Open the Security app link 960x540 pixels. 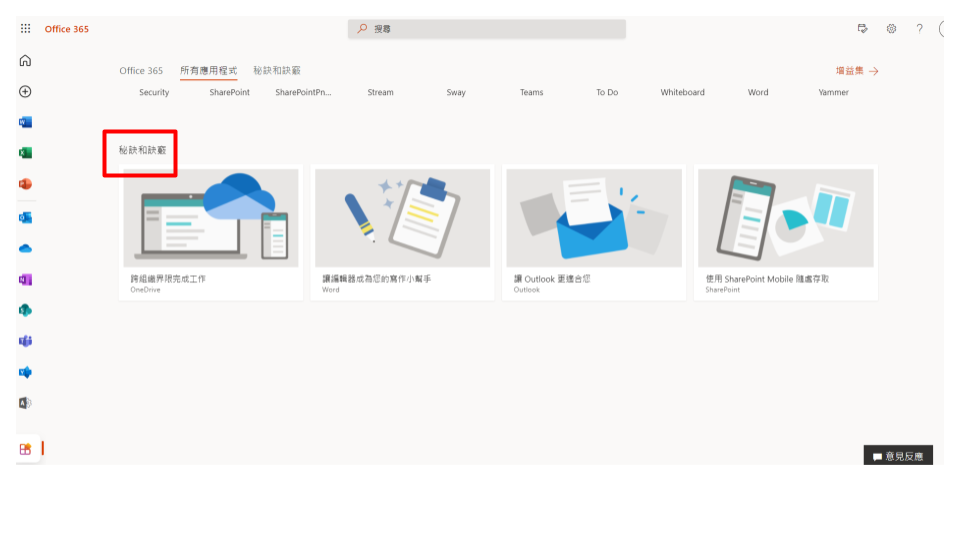tap(154, 92)
